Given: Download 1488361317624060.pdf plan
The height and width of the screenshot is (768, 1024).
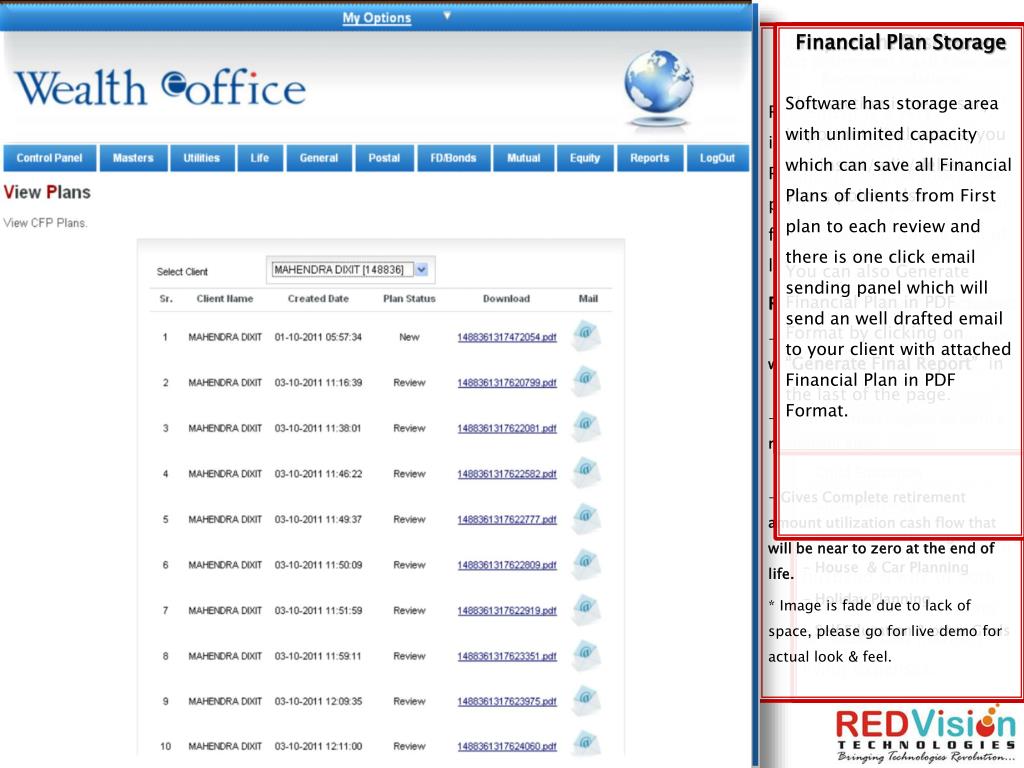Looking at the screenshot, I should click(x=507, y=746).
